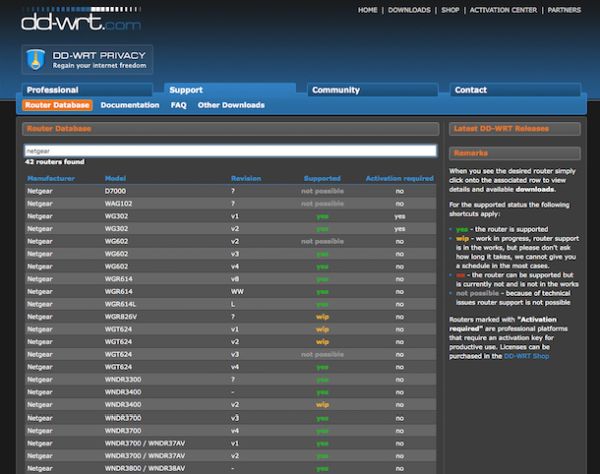Image resolution: width=600 pixels, height=474 pixels.
Task: Open the WG302 v2 router row
Action: 230,229
